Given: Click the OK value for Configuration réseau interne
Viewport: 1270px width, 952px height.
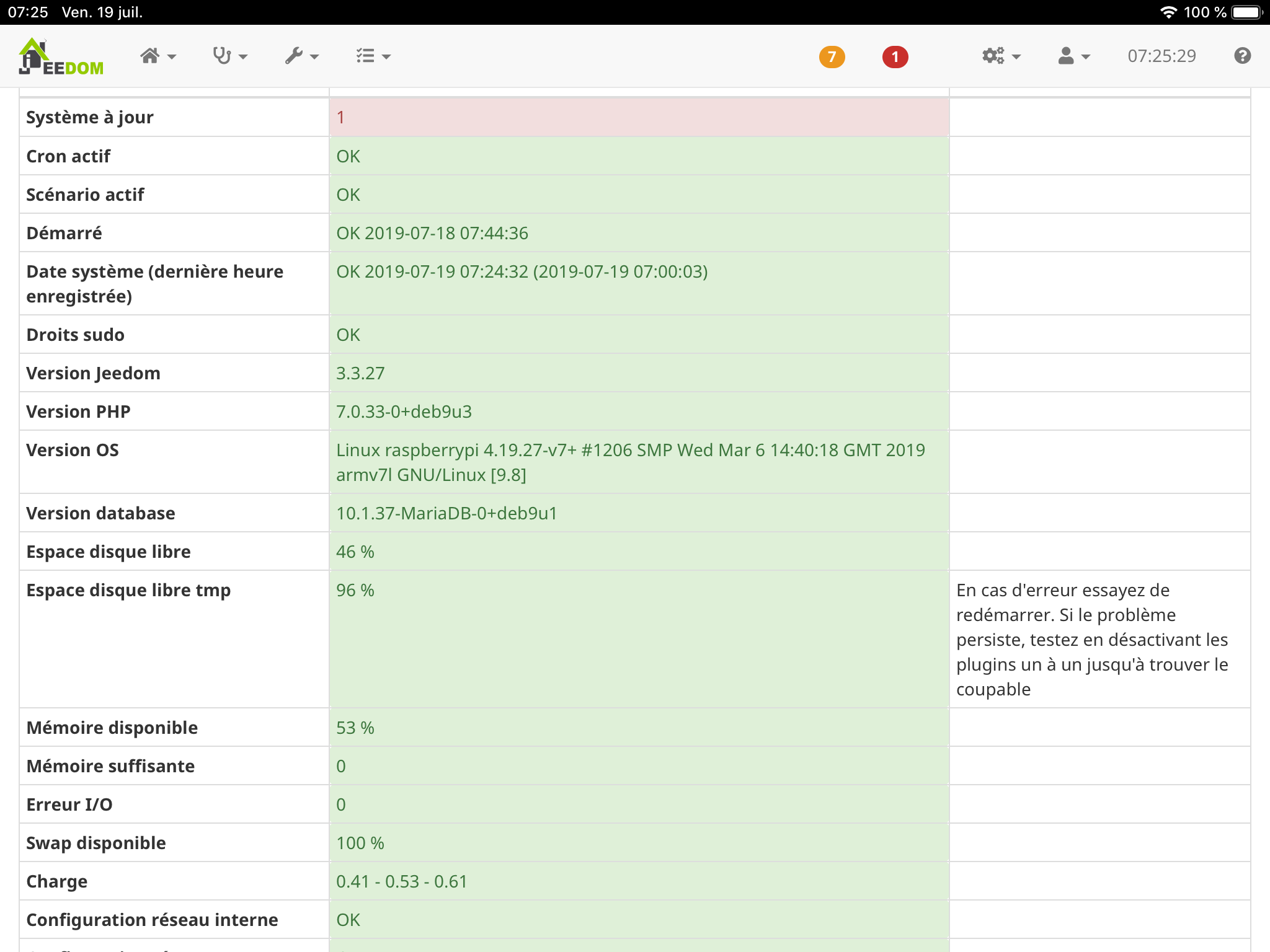Looking at the screenshot, I should coord(348,920).
